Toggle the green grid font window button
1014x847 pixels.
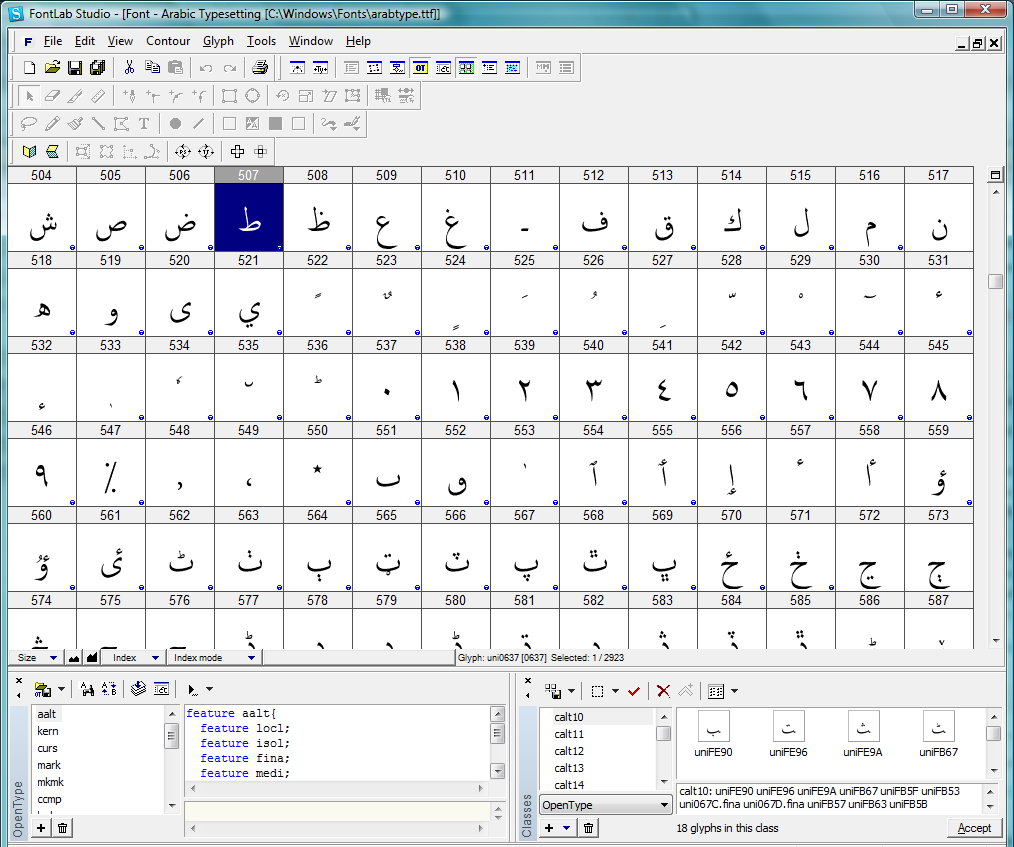466,68
